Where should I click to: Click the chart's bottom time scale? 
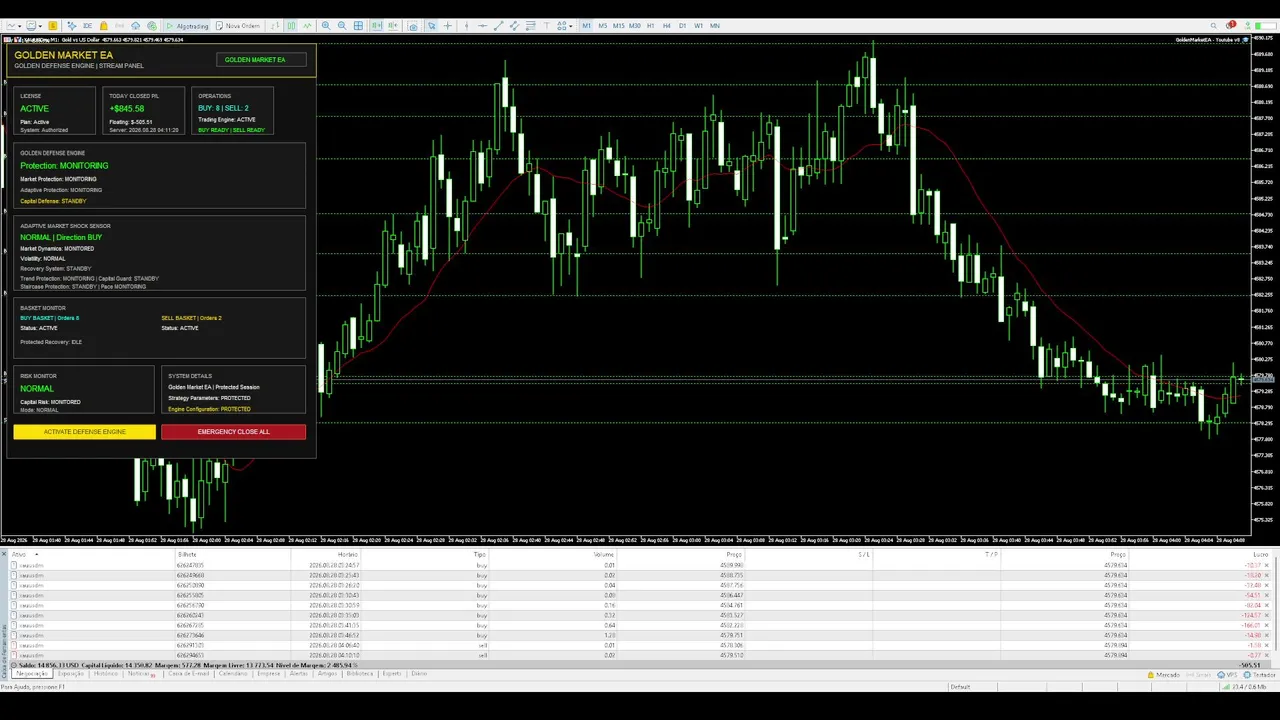click(x=625, y=541)
